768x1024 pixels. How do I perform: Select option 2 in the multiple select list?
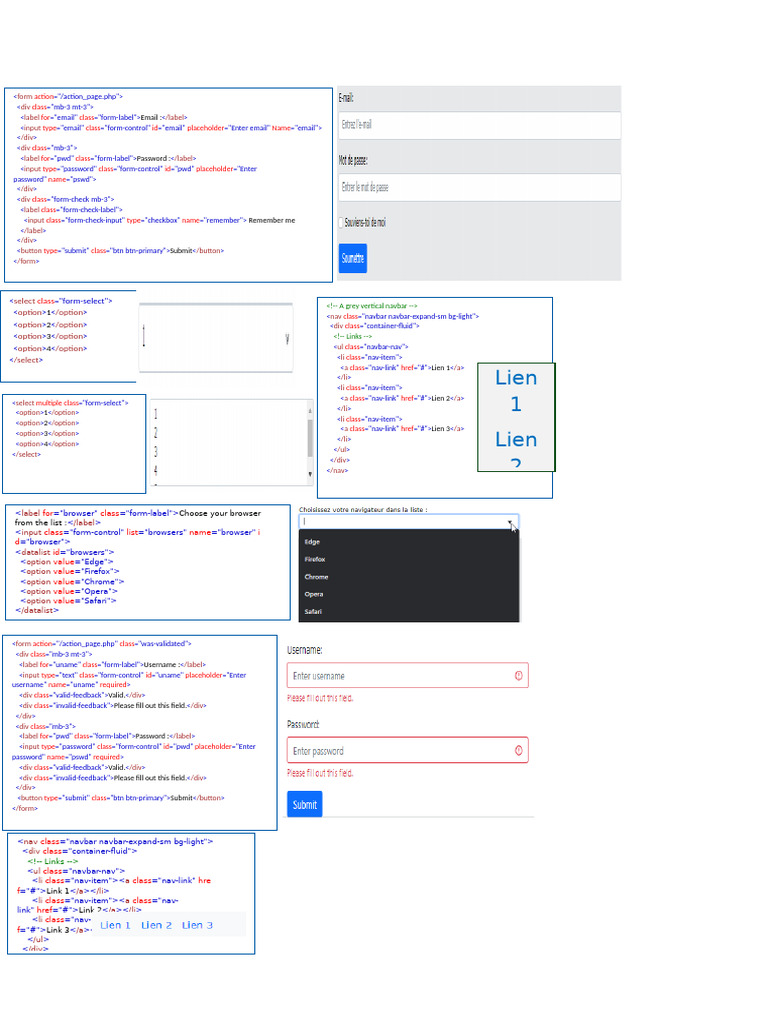pyautogui.click(x=155, y=432)
